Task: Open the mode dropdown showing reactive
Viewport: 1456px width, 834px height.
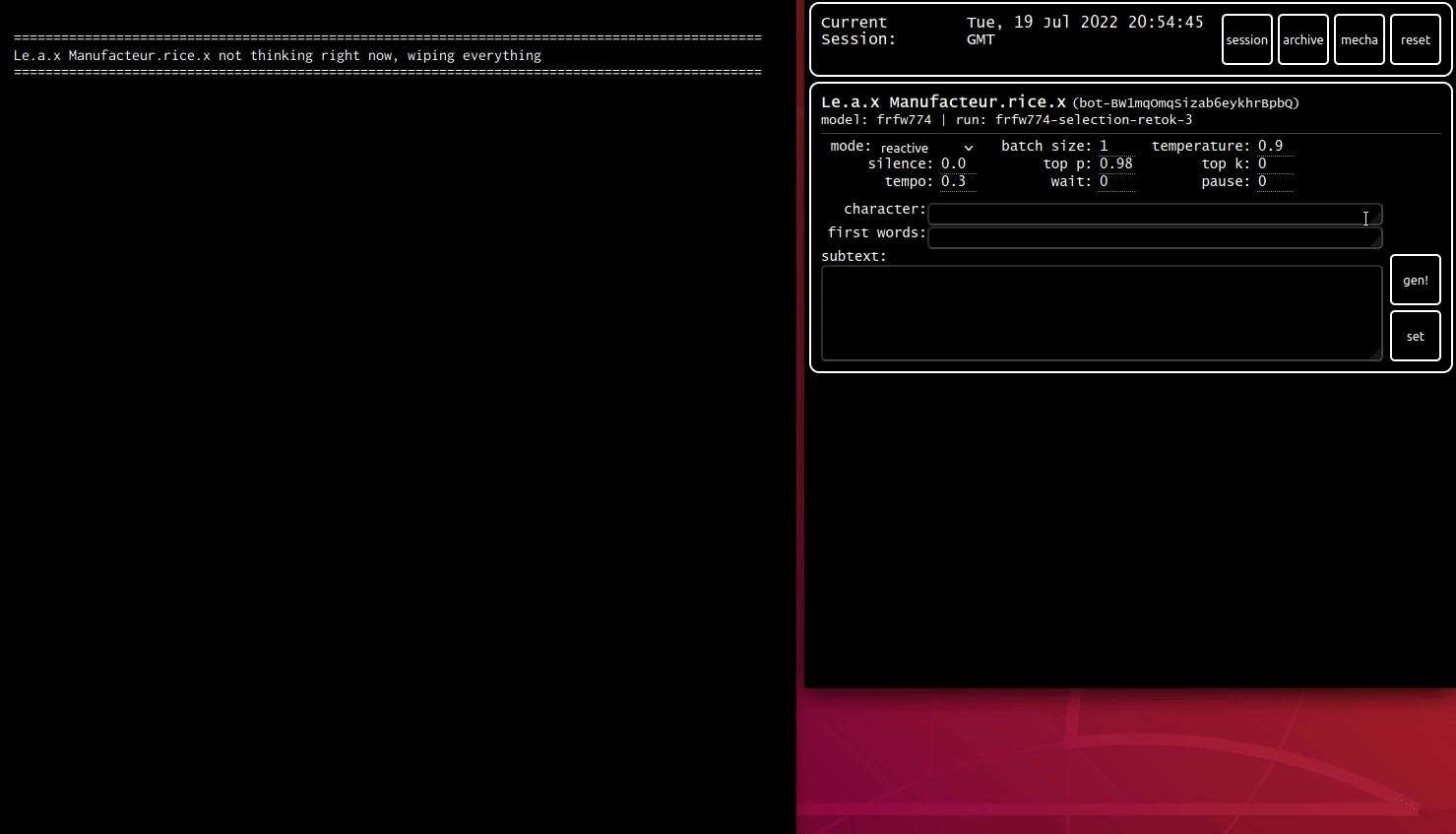Action: click(x=926, y=148)
